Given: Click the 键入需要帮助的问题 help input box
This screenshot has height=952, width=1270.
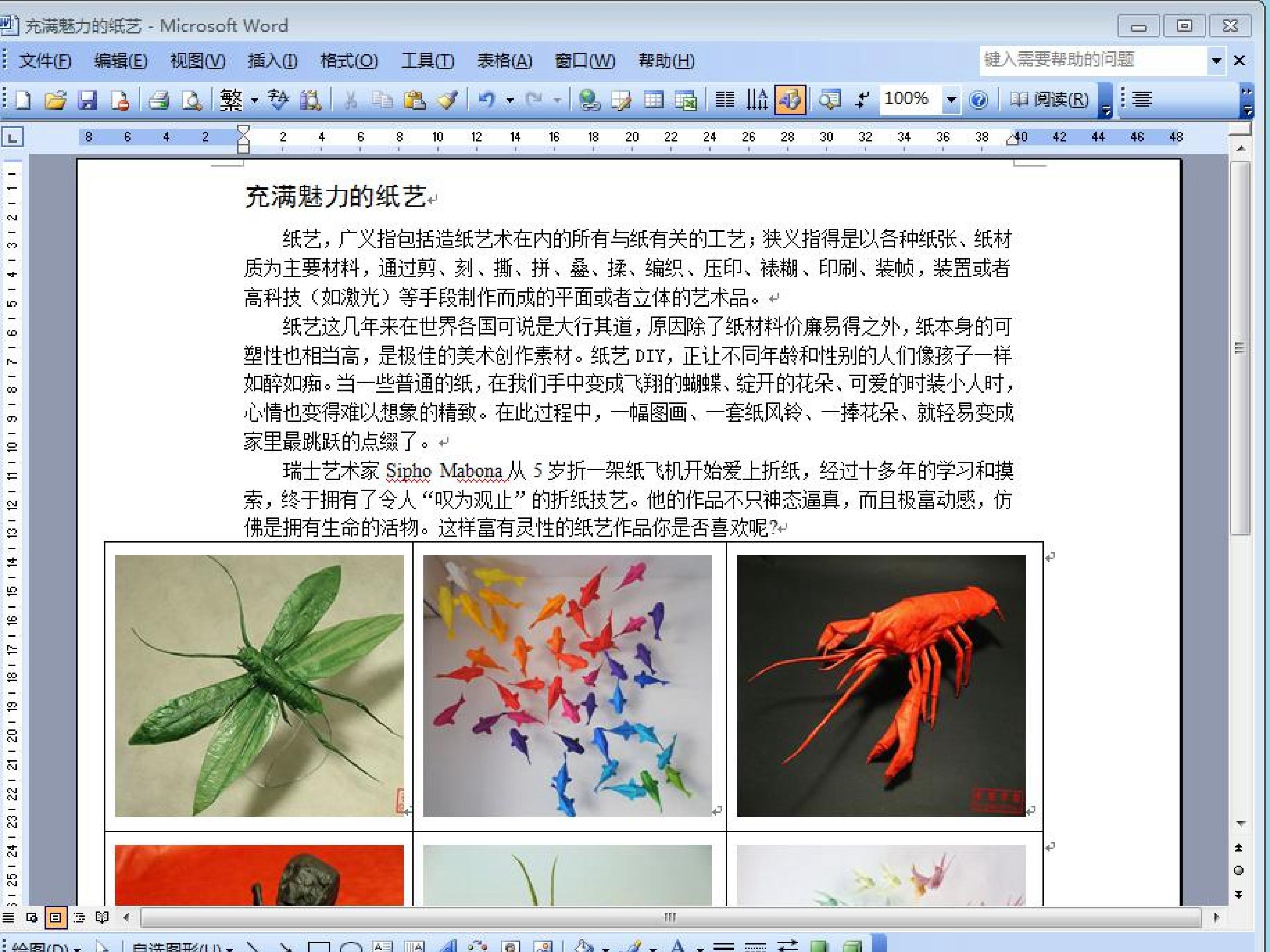Looking at the screenshot, I should (1093, 59).
